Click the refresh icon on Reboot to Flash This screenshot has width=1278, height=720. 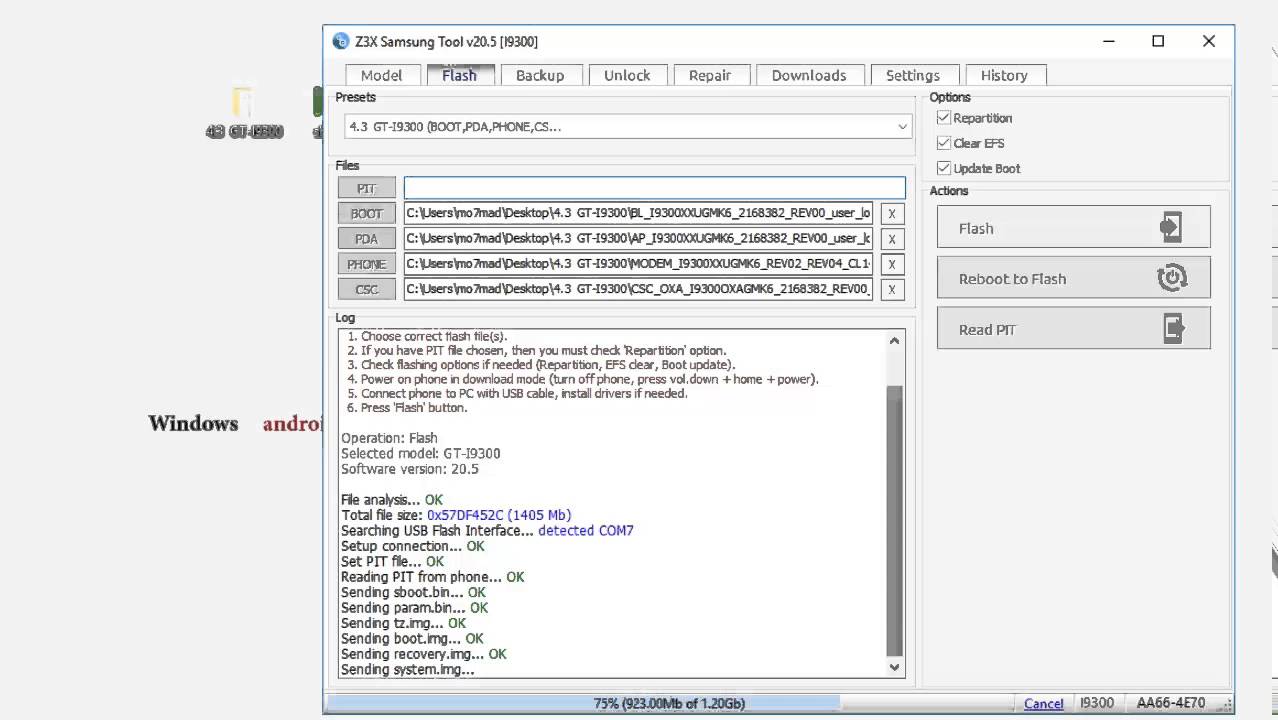point(1171,278)
